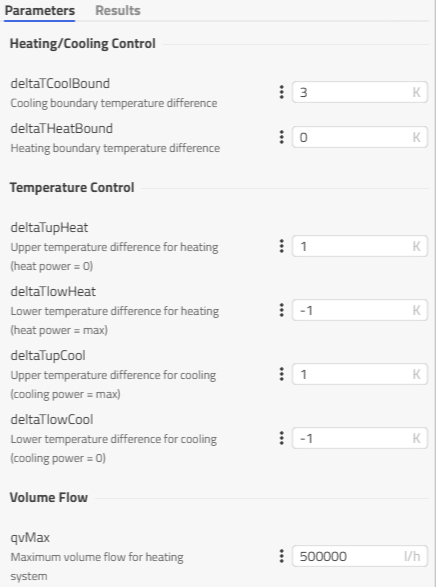
Task: Edit the deltaTupCool value field
Action: point(360,374)
